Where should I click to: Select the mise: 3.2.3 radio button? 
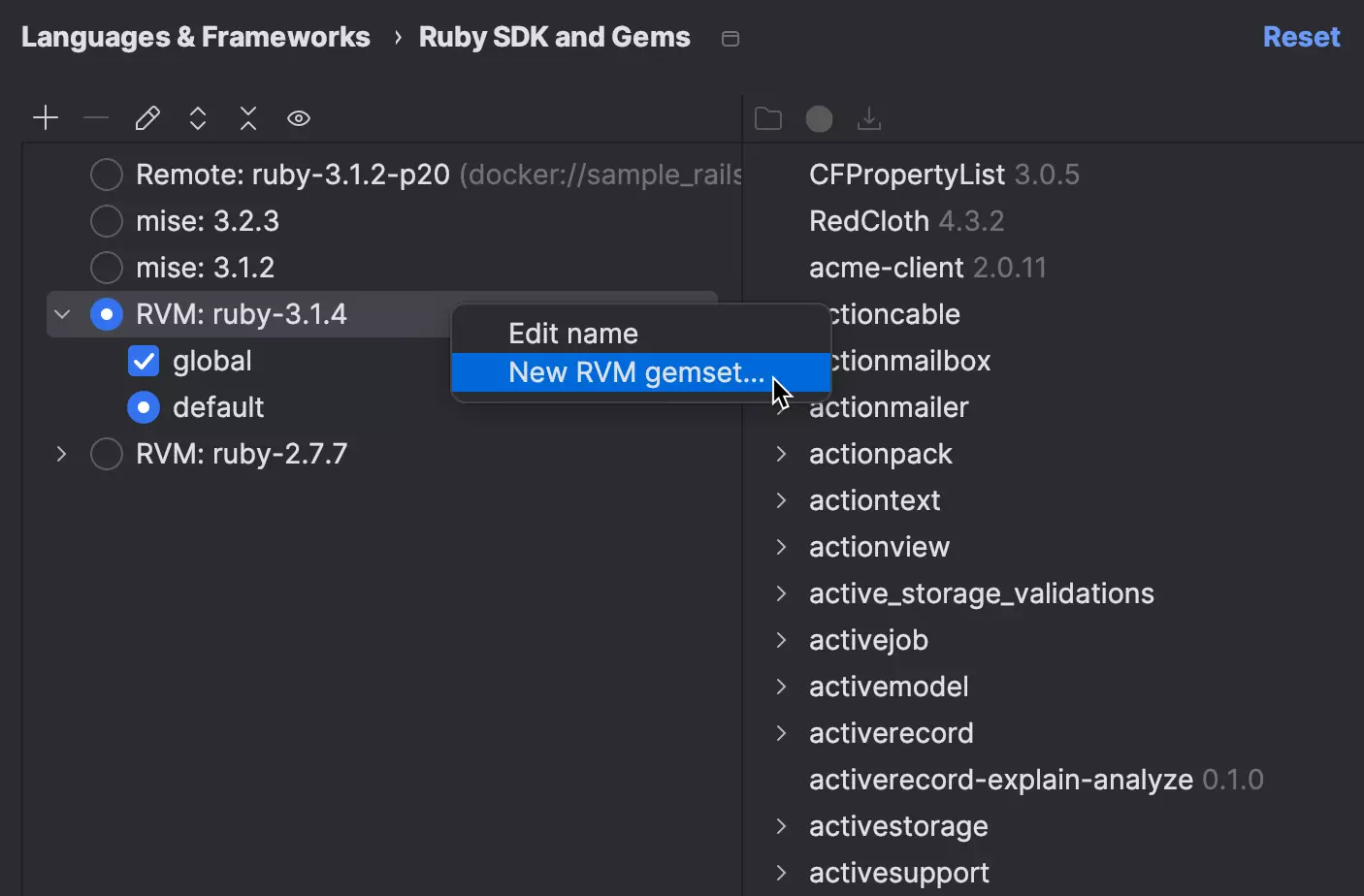[107, 222]
